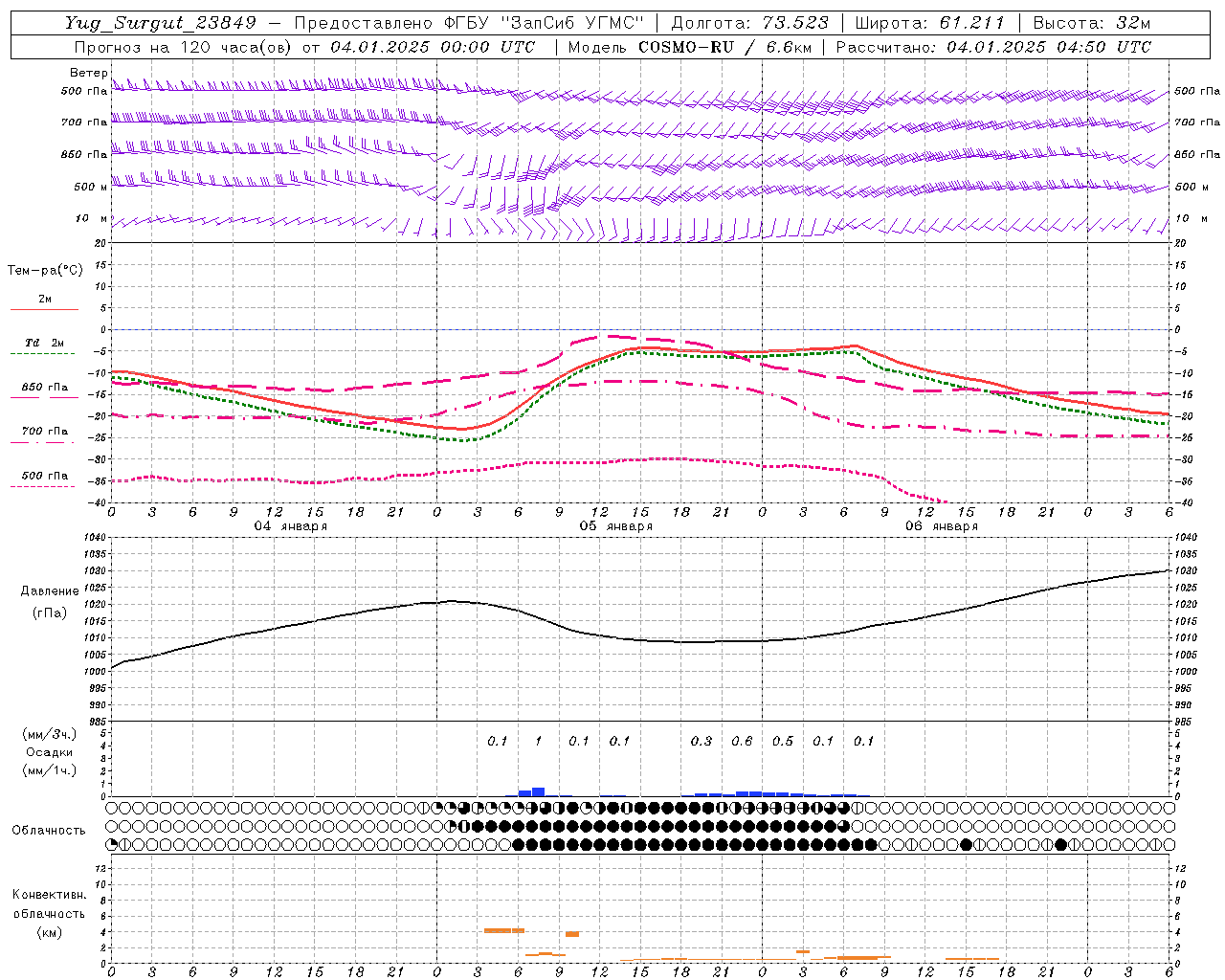1225x980 pixels.
Task: Click the Ветер panel label
Action: point(89,73)
